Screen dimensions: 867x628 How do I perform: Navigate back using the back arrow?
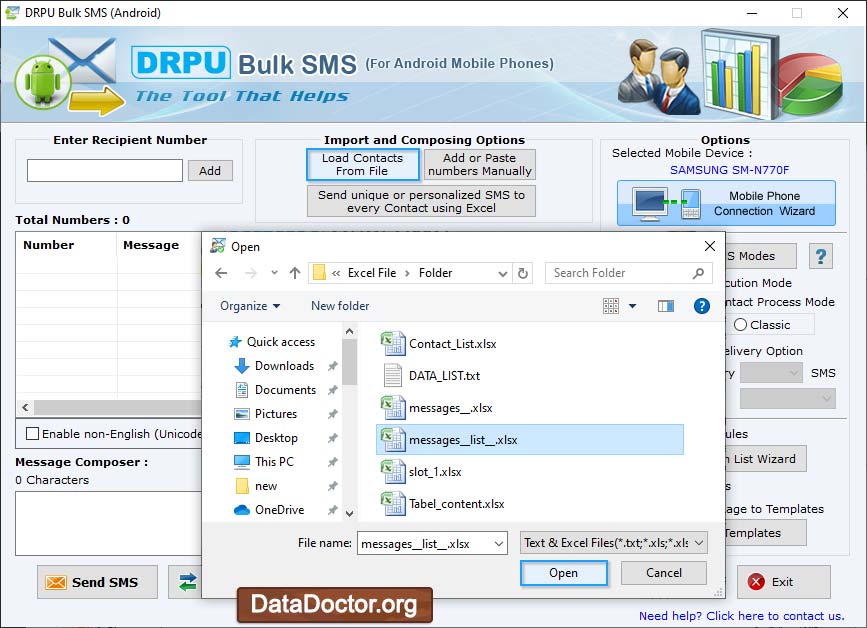pos(221,272)
